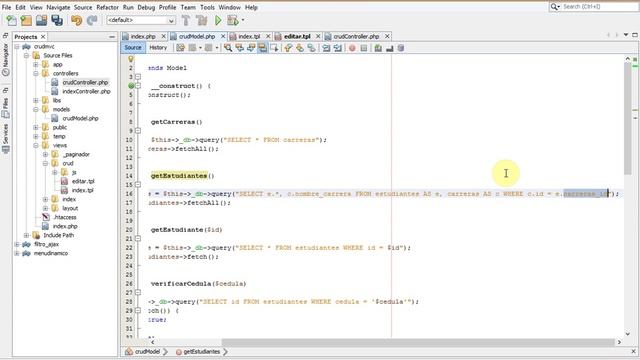Open the Debug Project dropdown arrow
The width and height of the screenshot is (640, 360).
pyautogui.click(x=243, y=20)
